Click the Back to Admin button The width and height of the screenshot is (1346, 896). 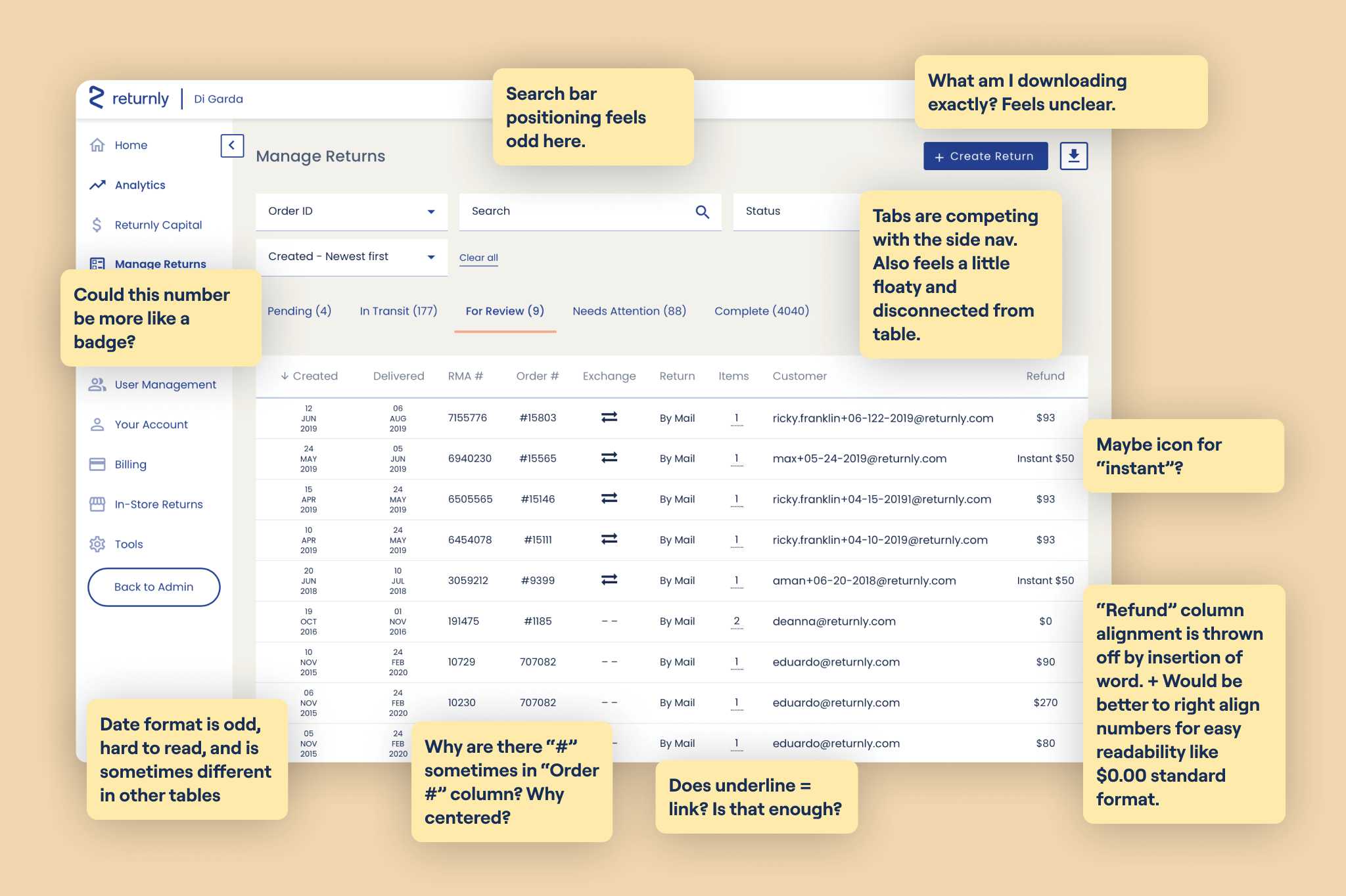click(154, 587)
